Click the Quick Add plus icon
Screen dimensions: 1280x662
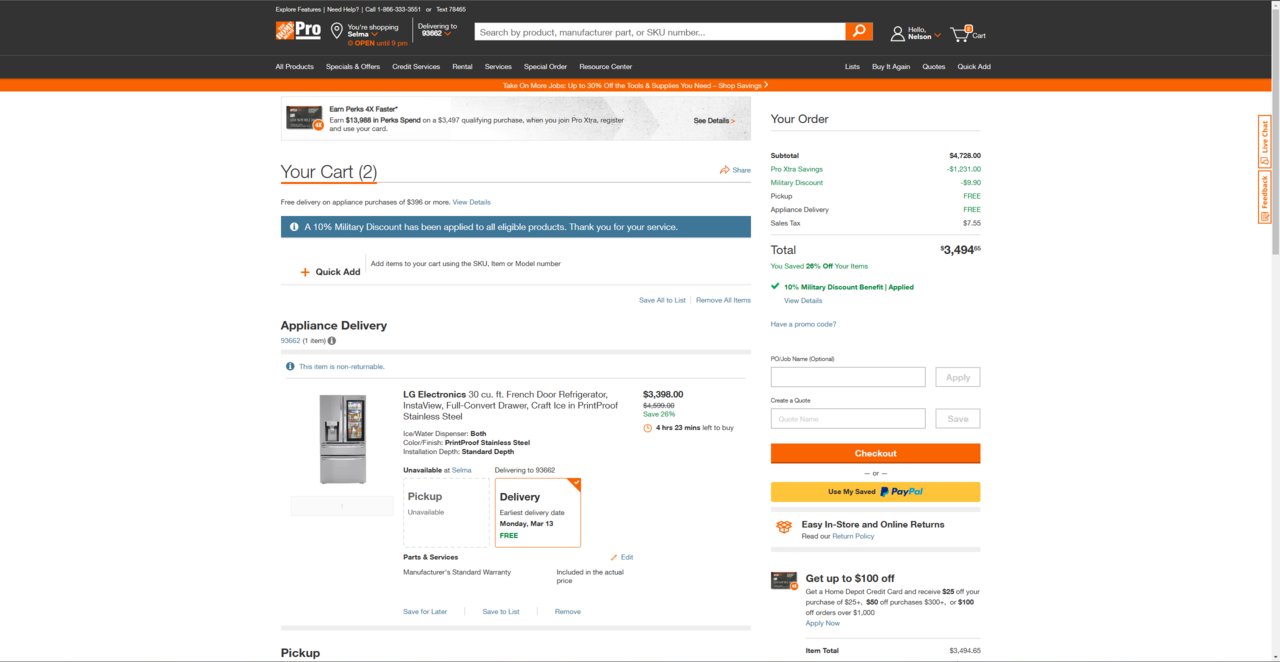coord(305,272)
